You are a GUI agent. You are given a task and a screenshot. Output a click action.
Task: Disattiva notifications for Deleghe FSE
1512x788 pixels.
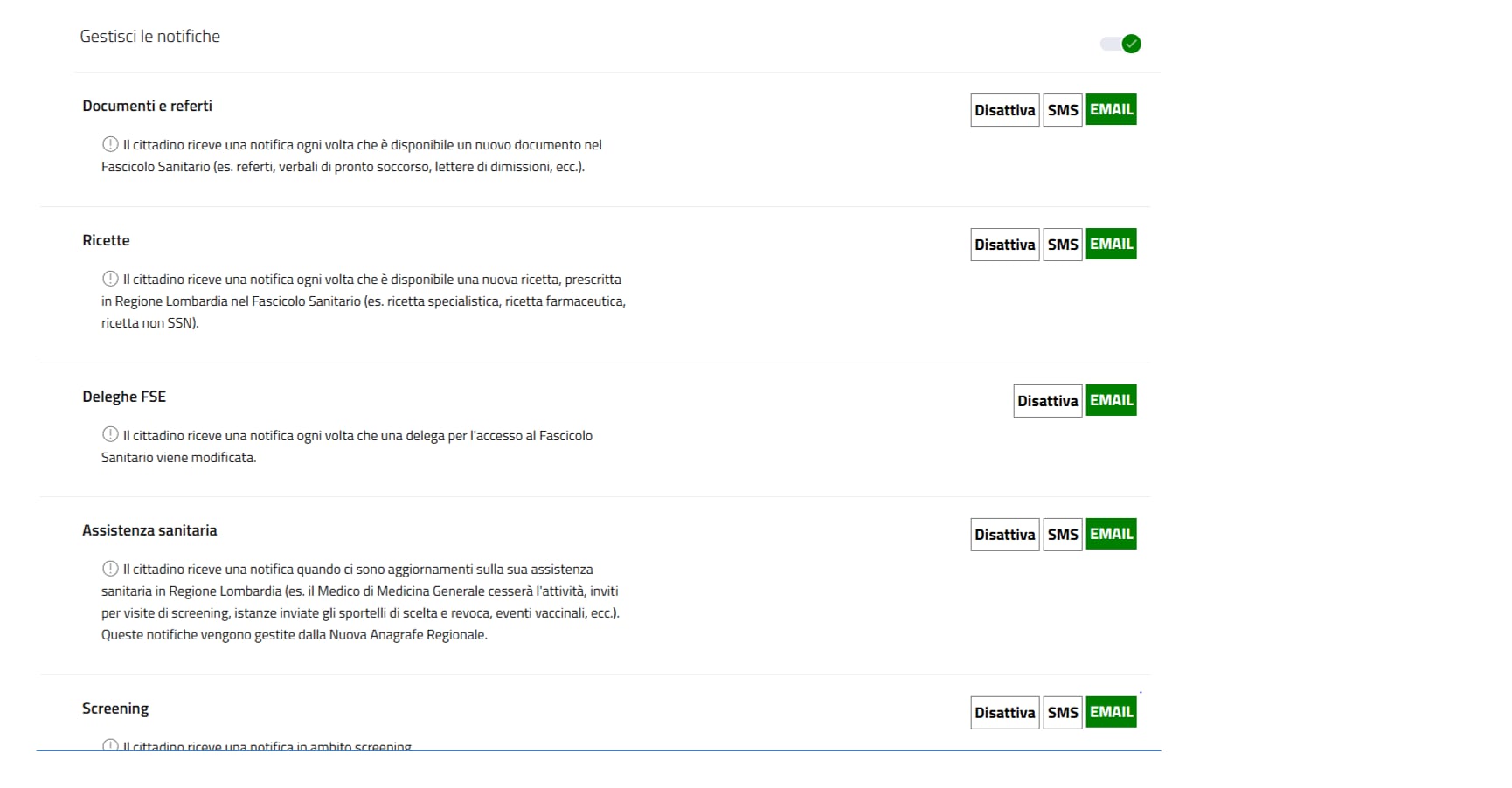1047,401
